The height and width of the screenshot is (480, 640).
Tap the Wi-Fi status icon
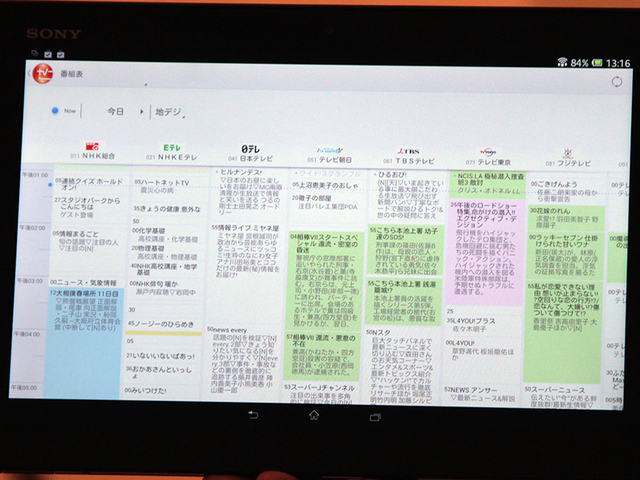point(562,62)
